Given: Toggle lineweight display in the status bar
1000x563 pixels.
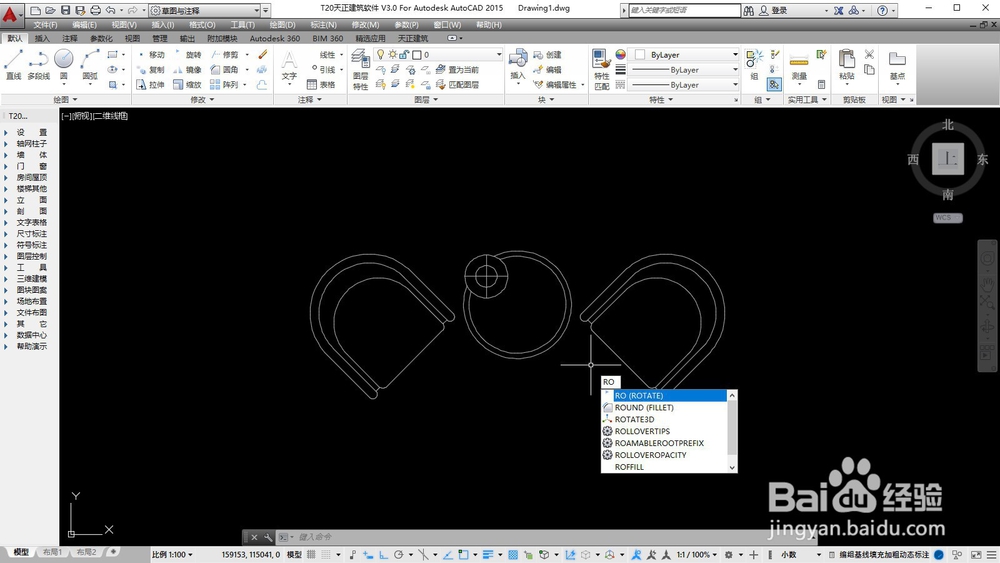Looking at the screenshot, I should coord(489,555).
